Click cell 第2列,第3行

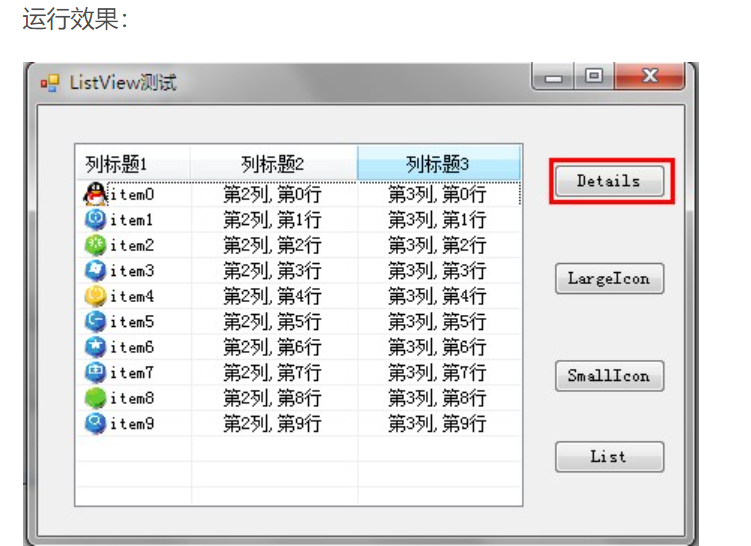273,271
